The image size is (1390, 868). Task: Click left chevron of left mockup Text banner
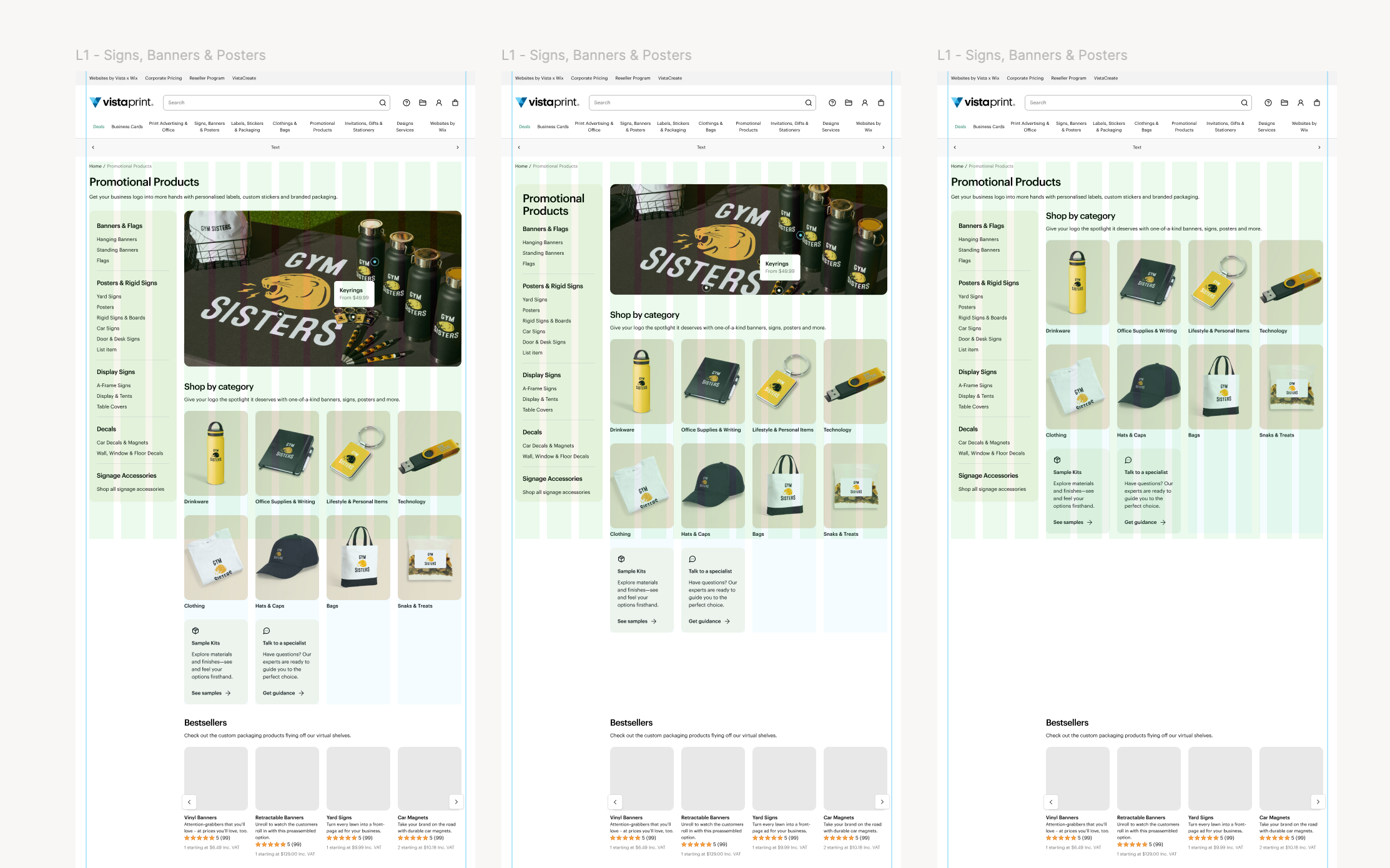93,147
